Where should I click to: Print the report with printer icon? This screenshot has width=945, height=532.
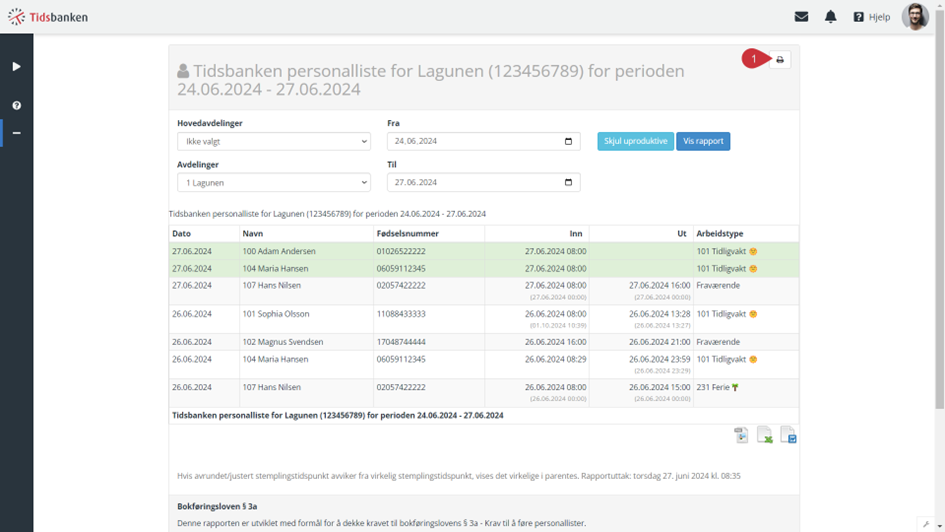[x=780, y=60]
